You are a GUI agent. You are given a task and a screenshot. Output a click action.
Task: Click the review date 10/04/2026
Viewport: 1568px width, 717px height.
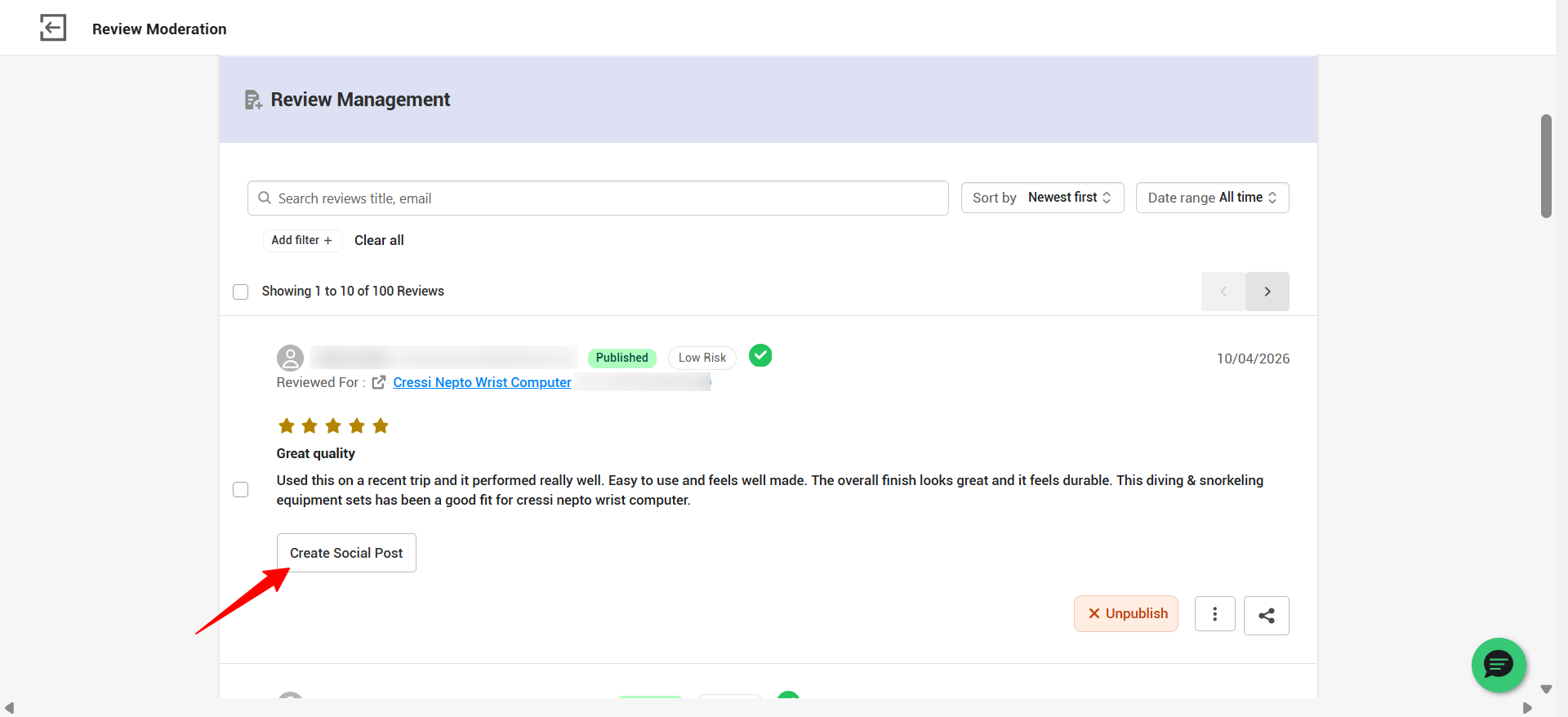click(1254, 358)
